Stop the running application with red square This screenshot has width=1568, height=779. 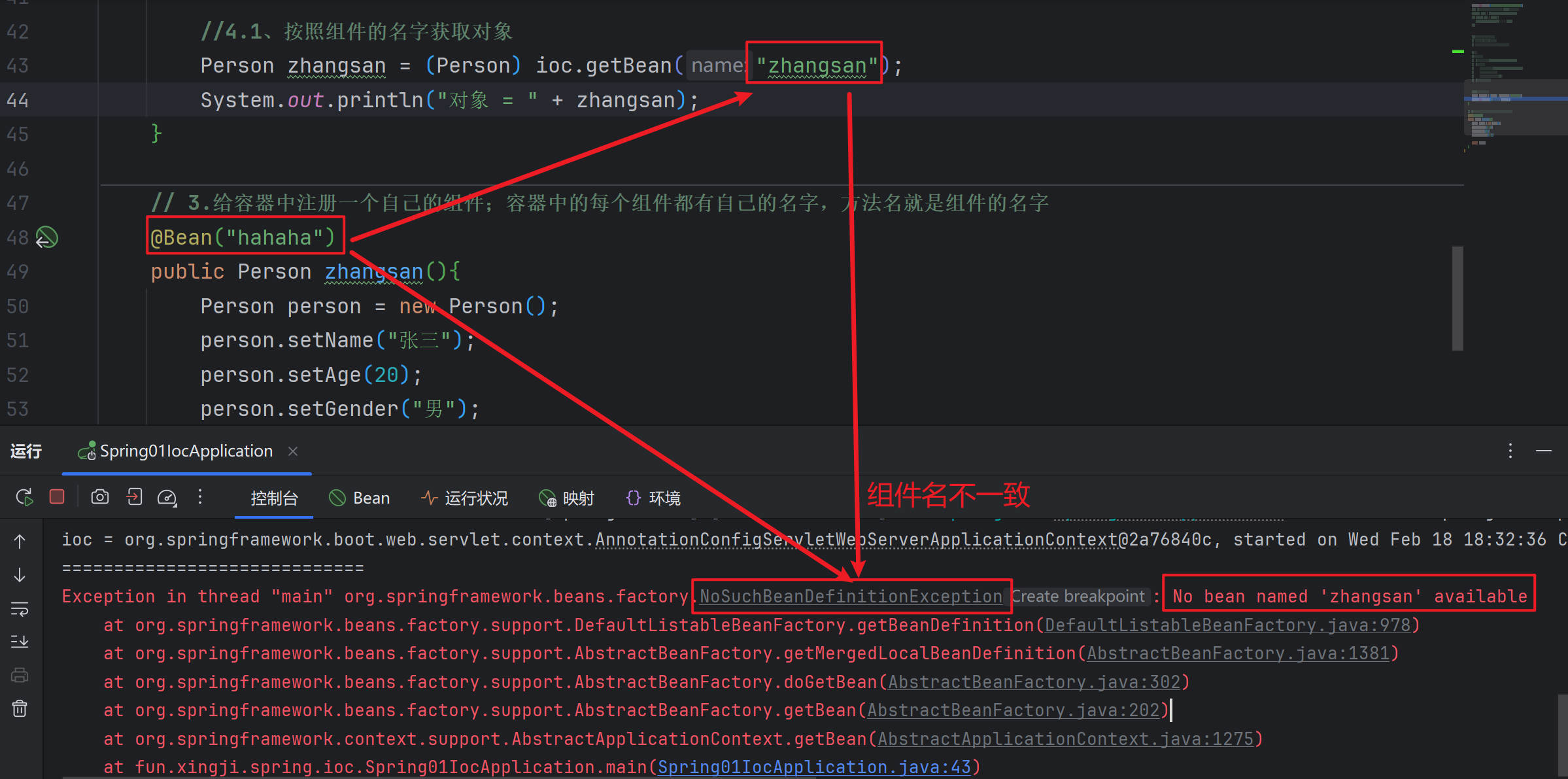tap(57, 497)
